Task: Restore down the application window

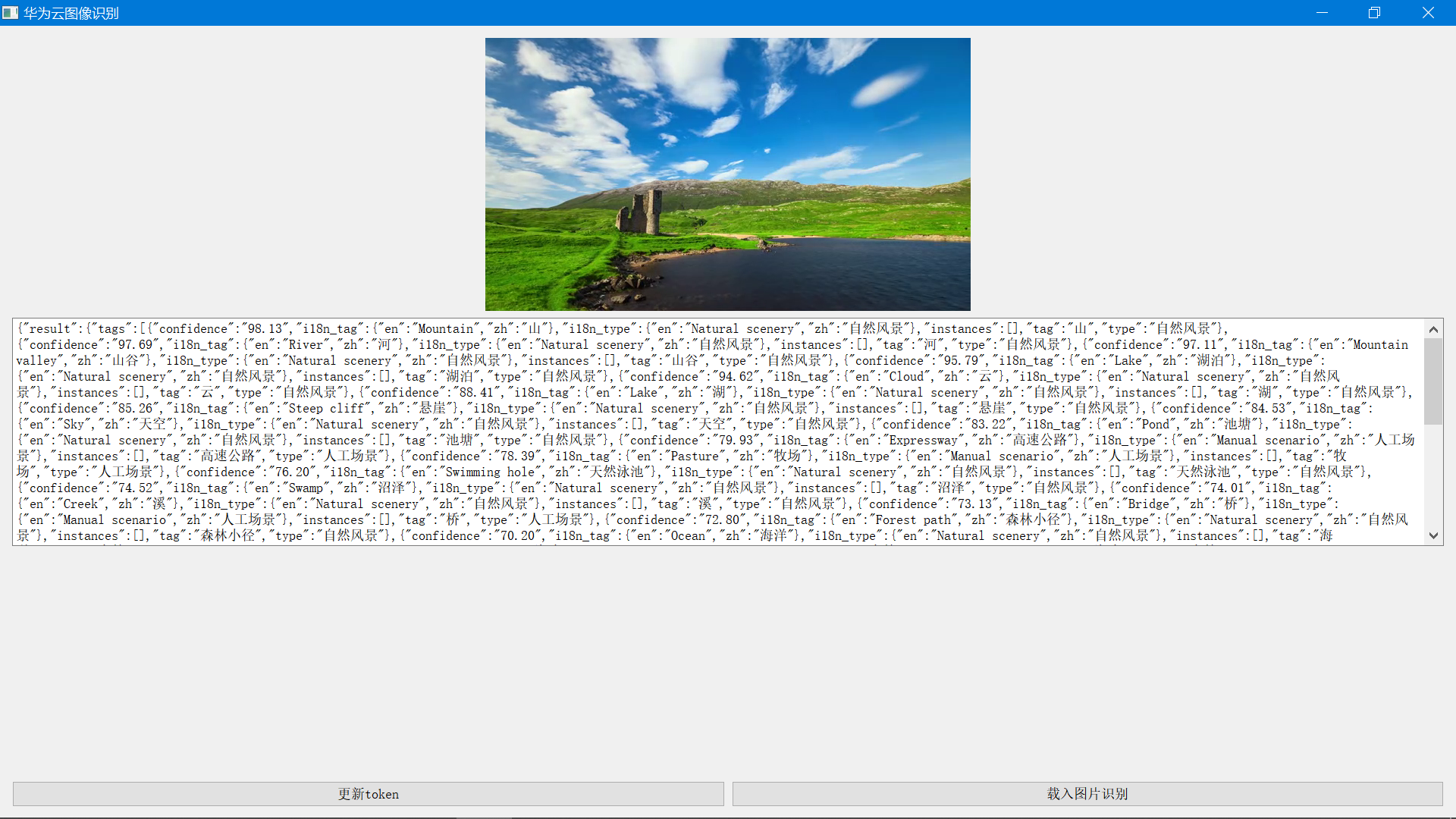Action: tap(1374, 13)
